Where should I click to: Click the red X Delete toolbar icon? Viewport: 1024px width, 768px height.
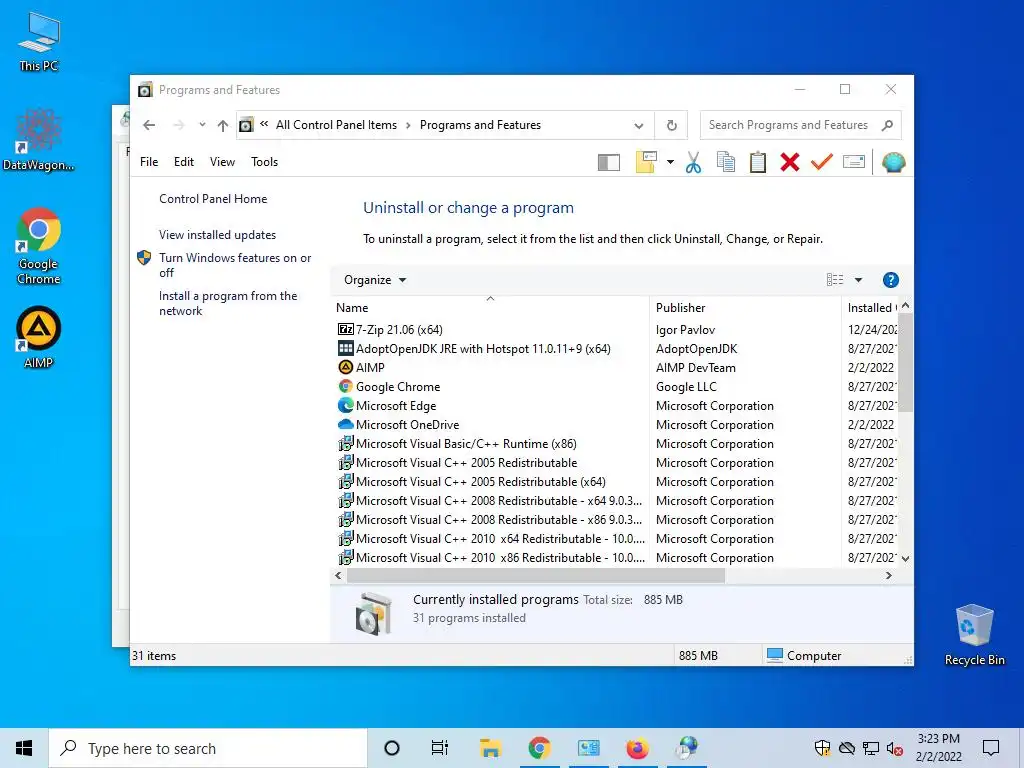(790, 162)
